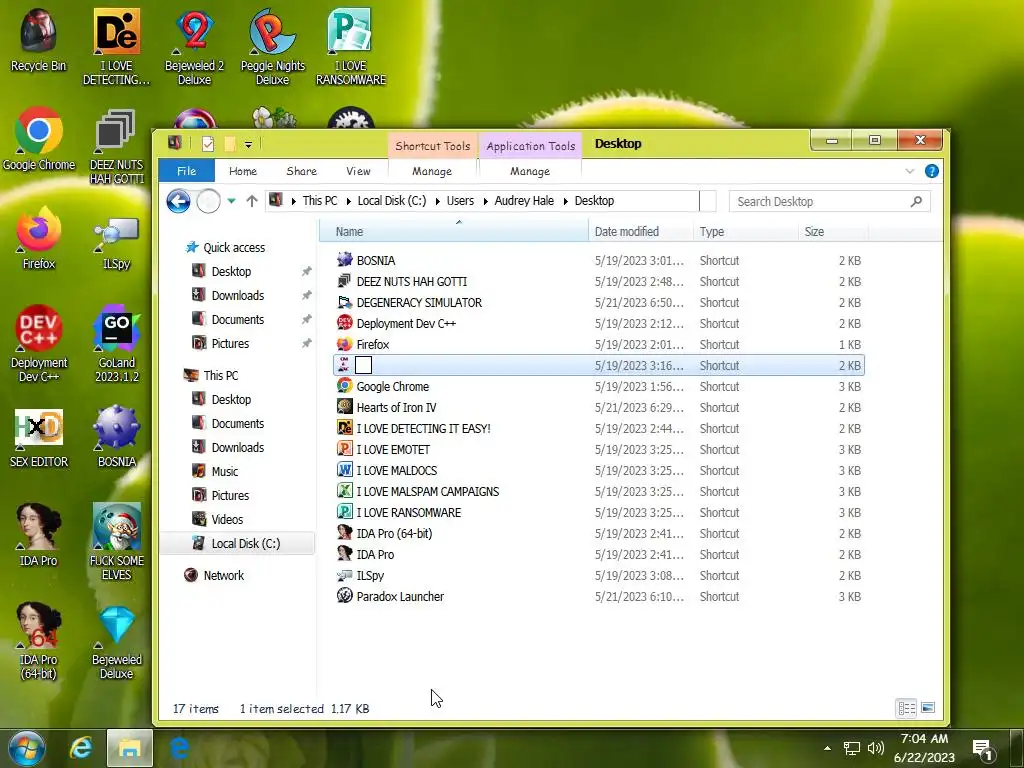Select the IDA Pro desktop icon
Image resolution: width=1024 pixels, height=768 pixels.
[39, 534]
